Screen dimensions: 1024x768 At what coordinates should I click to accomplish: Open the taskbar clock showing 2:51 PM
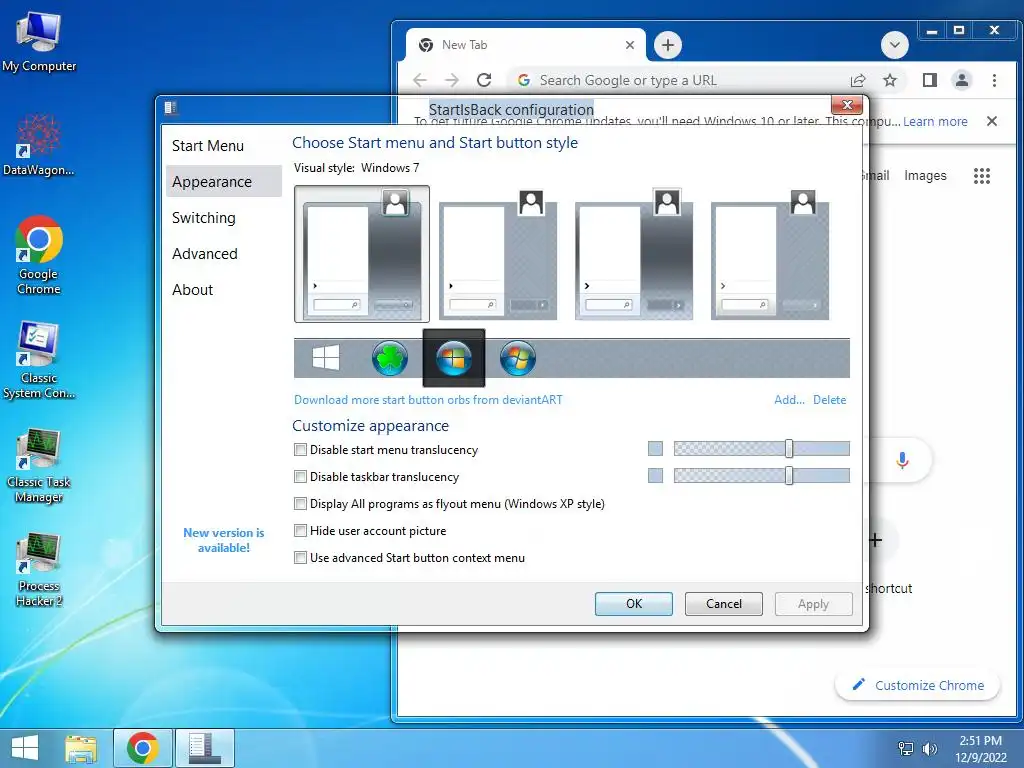point(980,749)
